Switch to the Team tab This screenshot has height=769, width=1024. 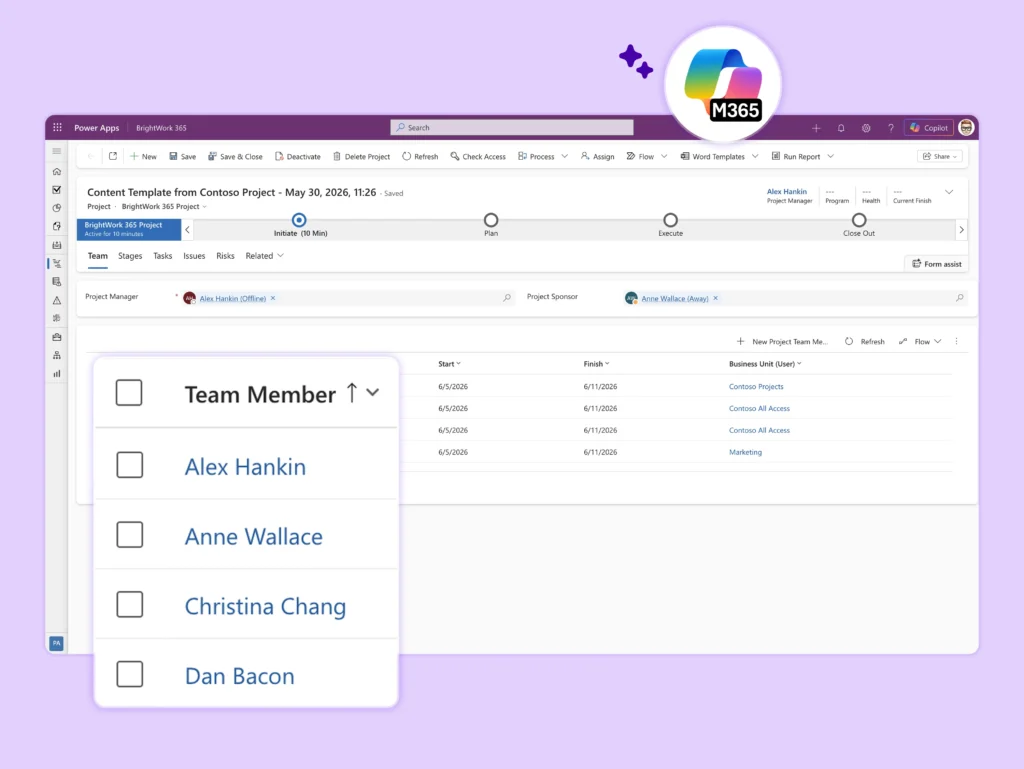(x=97, y=256)
